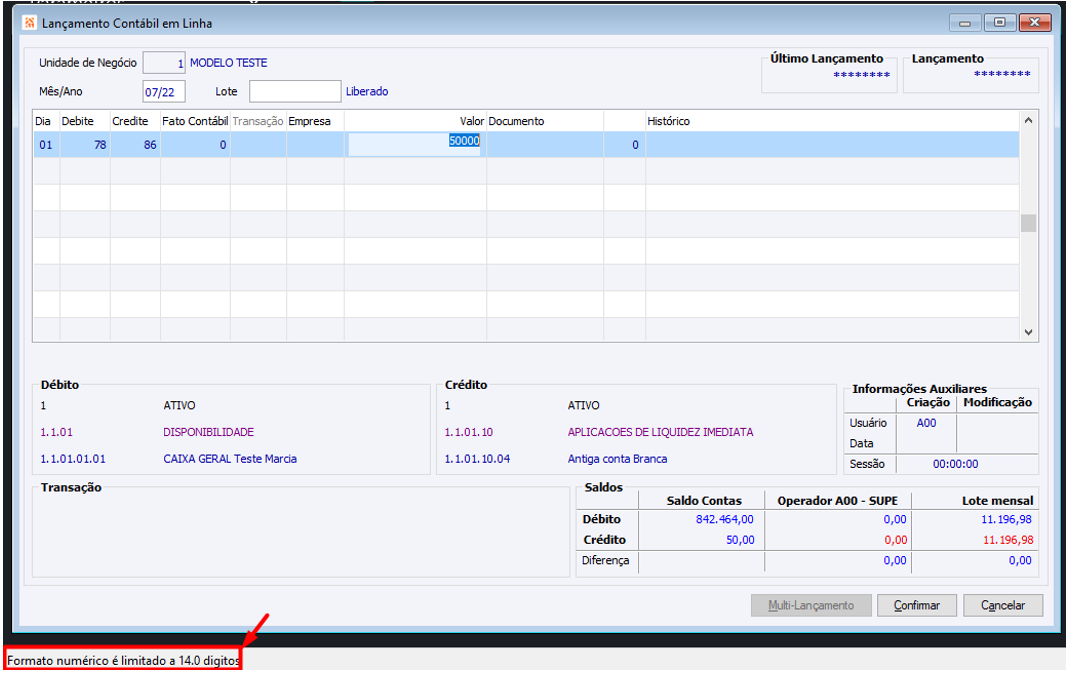
Task: Click the grid's vertical scrollbar thumb
Action: click(1028, 223)
